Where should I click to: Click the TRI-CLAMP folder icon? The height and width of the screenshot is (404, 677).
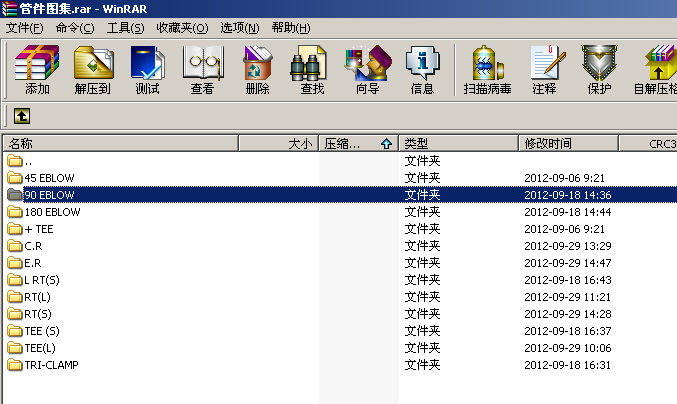tap(15, 365)
